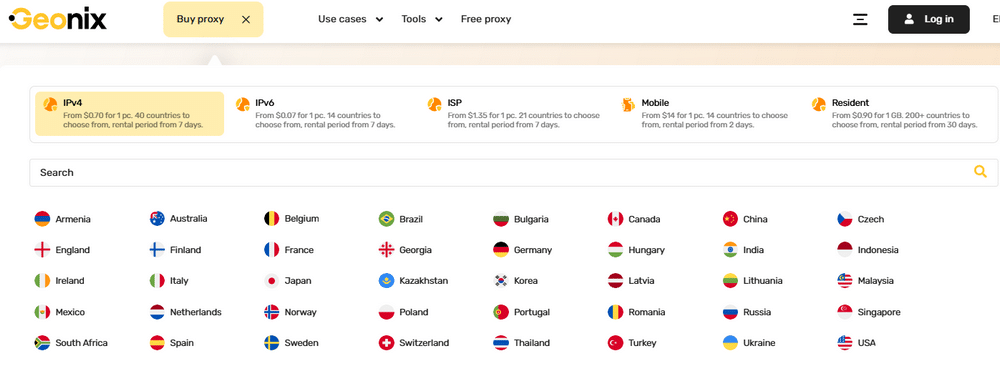1000x379 pixels.
Task: Click the Brazil flag icon
Action: click(x=386, y=219)
